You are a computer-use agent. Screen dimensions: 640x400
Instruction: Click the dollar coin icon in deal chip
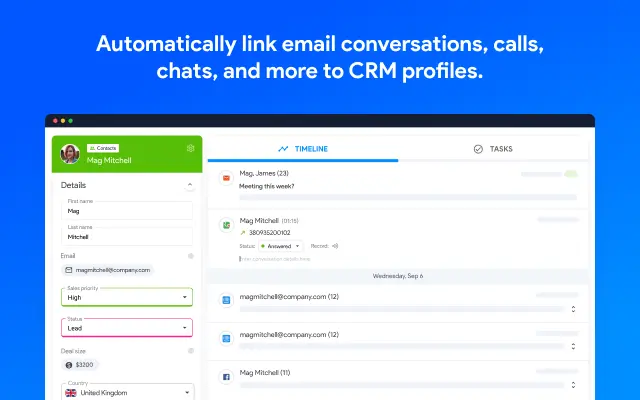69,365
